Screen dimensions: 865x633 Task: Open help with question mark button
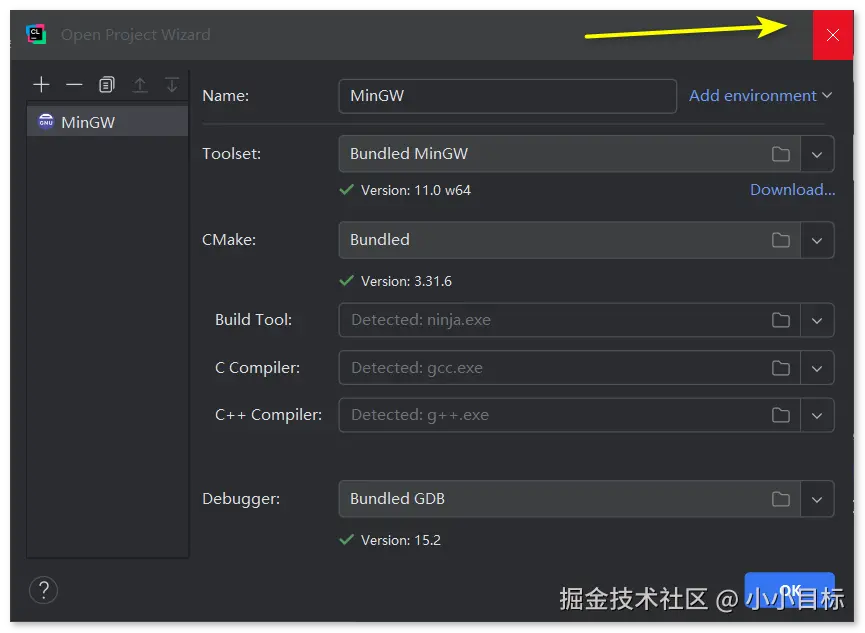coord(44,590)
